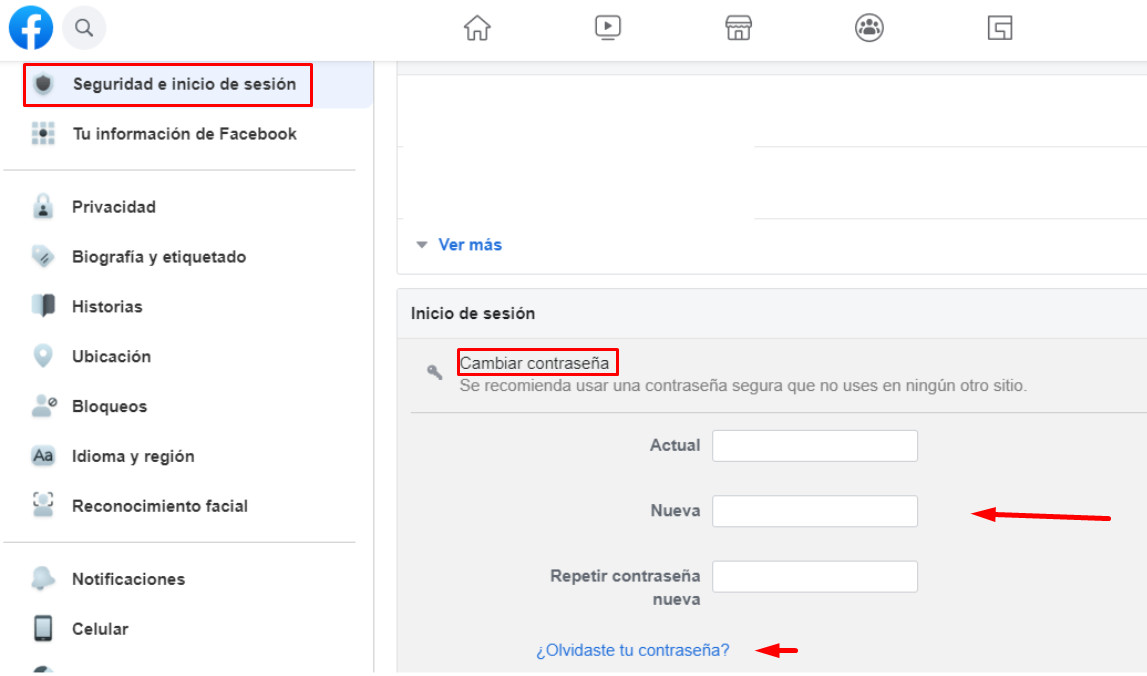Open Gaming via the controller icon
This screenshot has width=1147, height=676.
tap(1000, 29)
